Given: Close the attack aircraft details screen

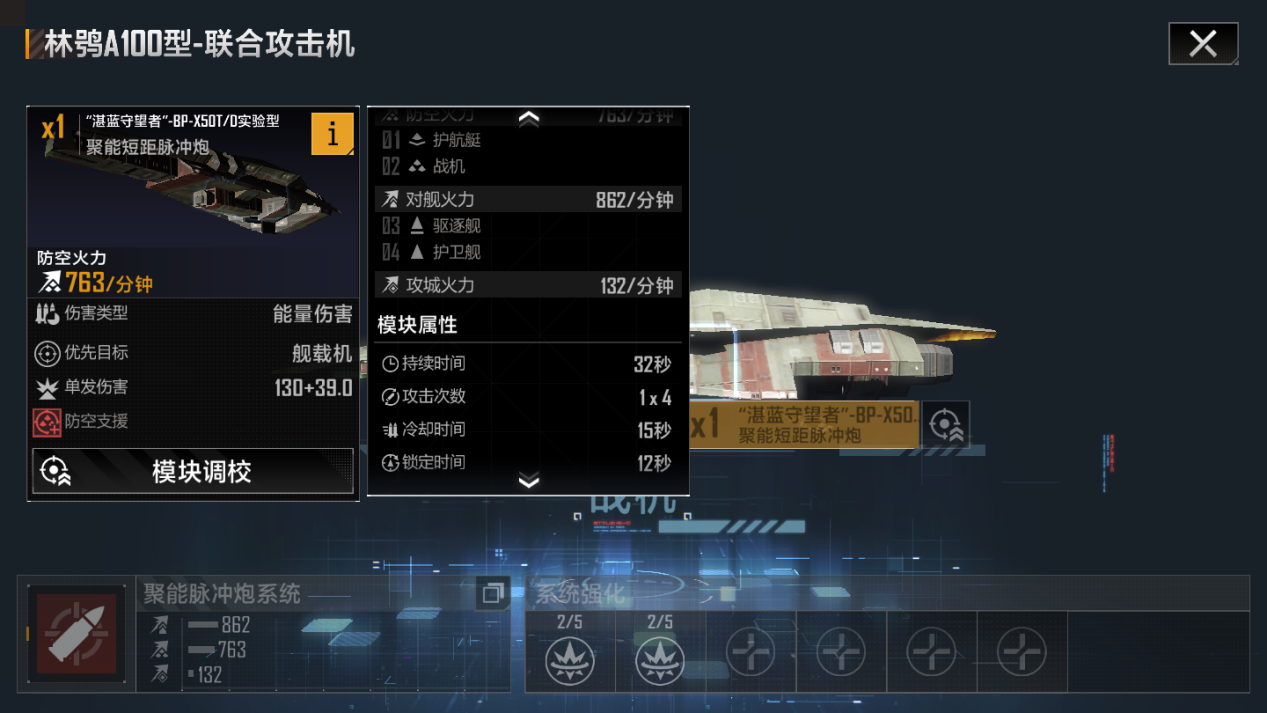Looking at the screenshot, I should coord(1203,43).
